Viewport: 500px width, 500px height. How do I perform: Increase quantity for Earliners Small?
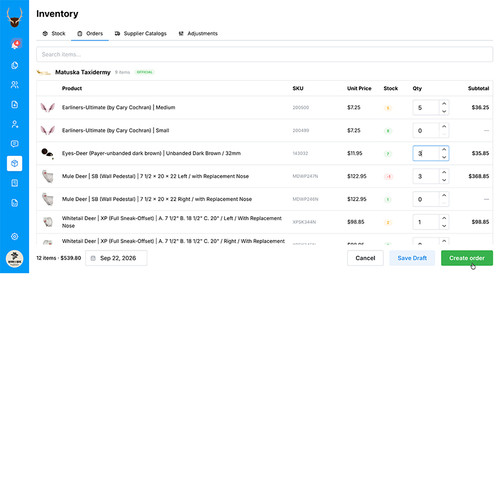coord(444,127)
